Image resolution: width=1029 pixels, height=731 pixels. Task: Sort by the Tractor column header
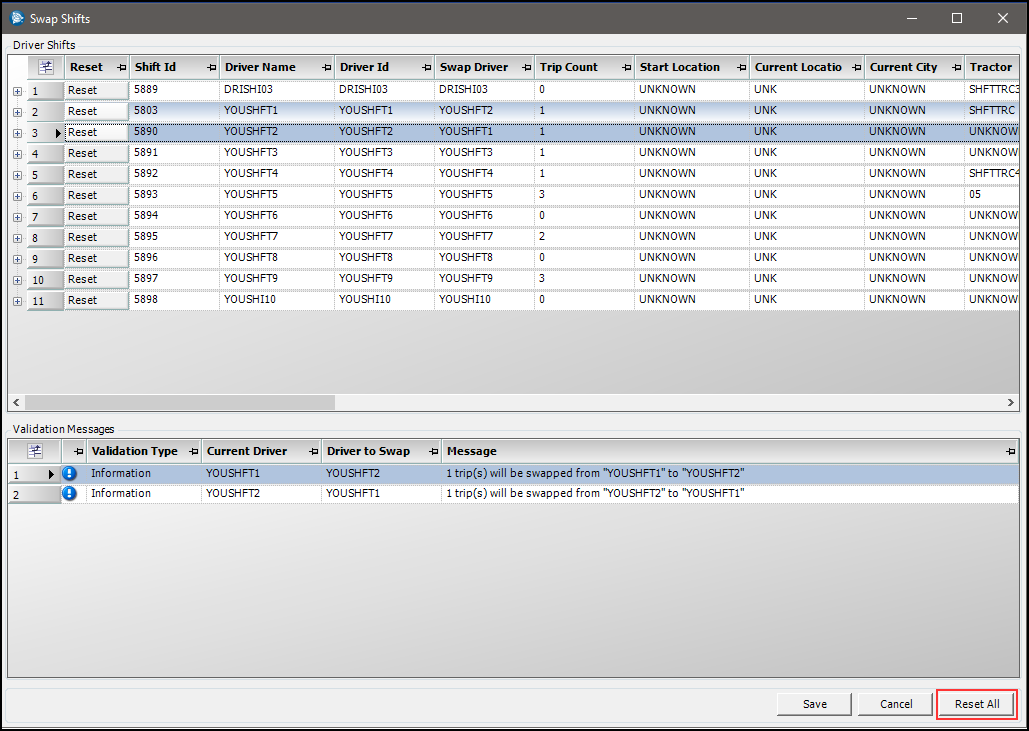pos(990,67)
